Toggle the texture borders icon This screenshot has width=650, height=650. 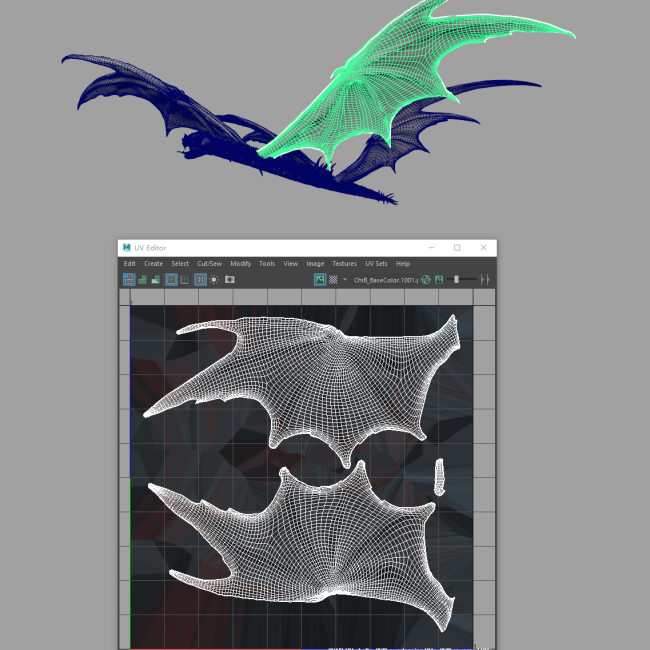171,280
